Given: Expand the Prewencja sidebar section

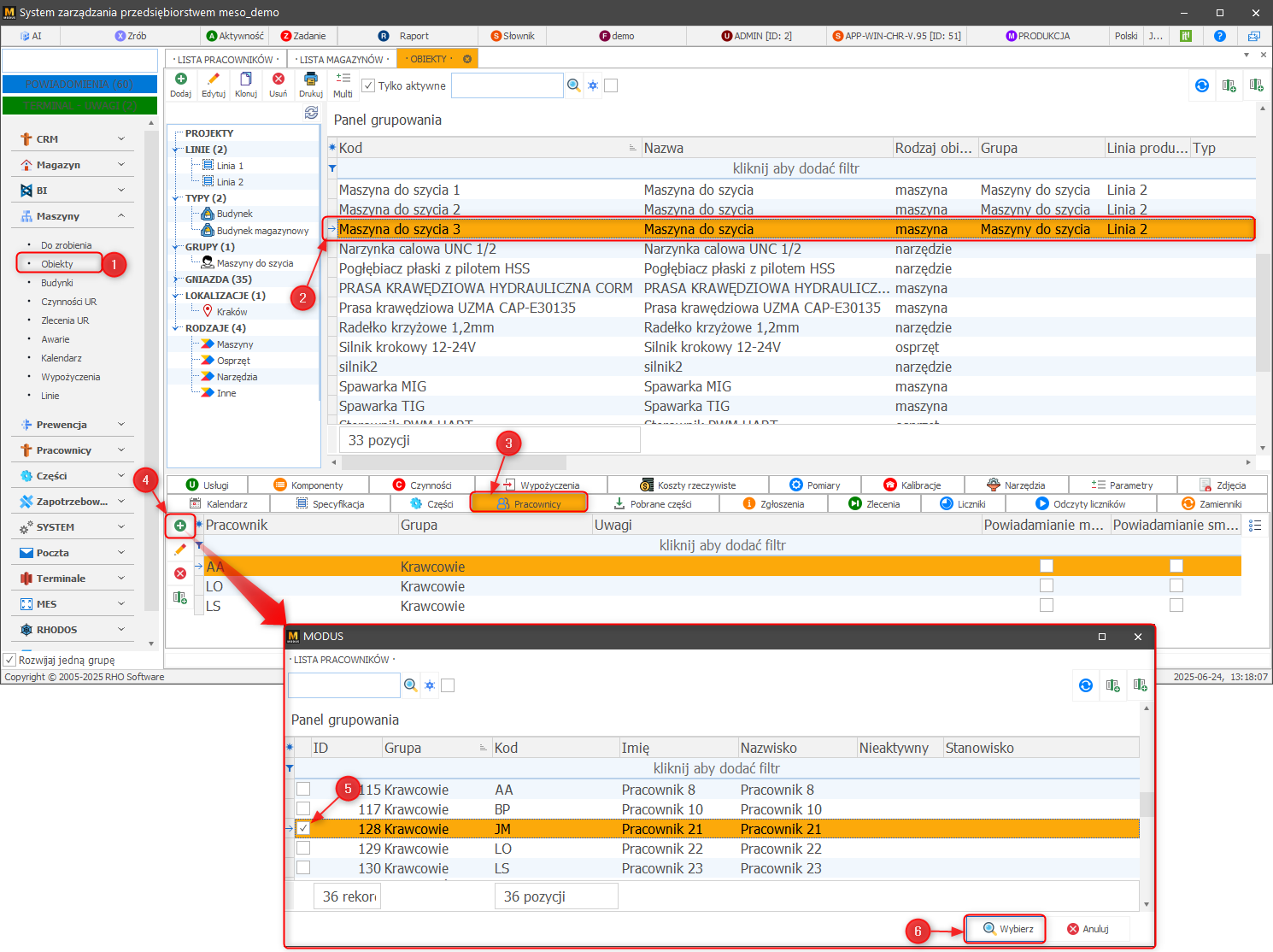Looking at the screenshot, I should (x=73, y=425).
